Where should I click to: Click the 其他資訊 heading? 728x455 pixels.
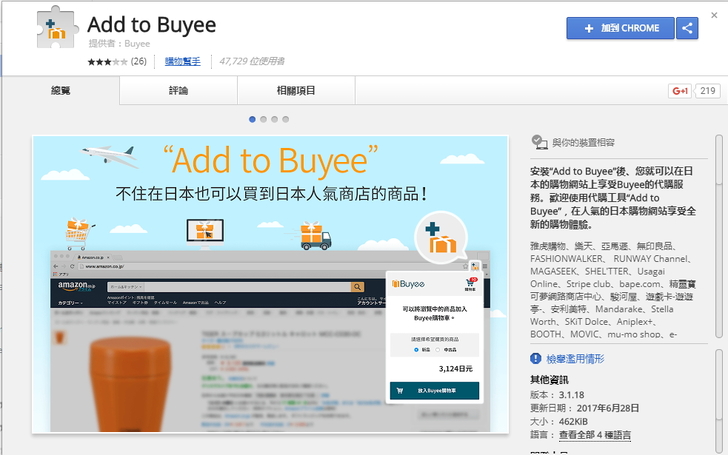[549, 380]
